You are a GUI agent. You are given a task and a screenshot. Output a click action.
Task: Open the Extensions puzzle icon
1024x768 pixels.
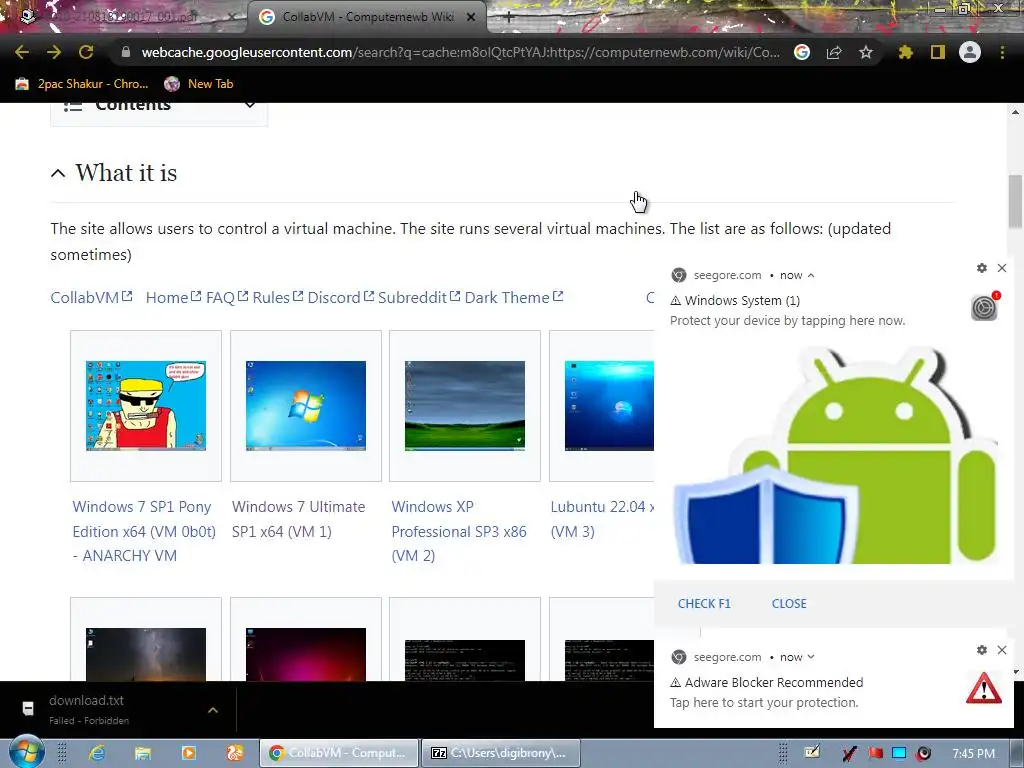pyautogui.click(x=905, y=52)
